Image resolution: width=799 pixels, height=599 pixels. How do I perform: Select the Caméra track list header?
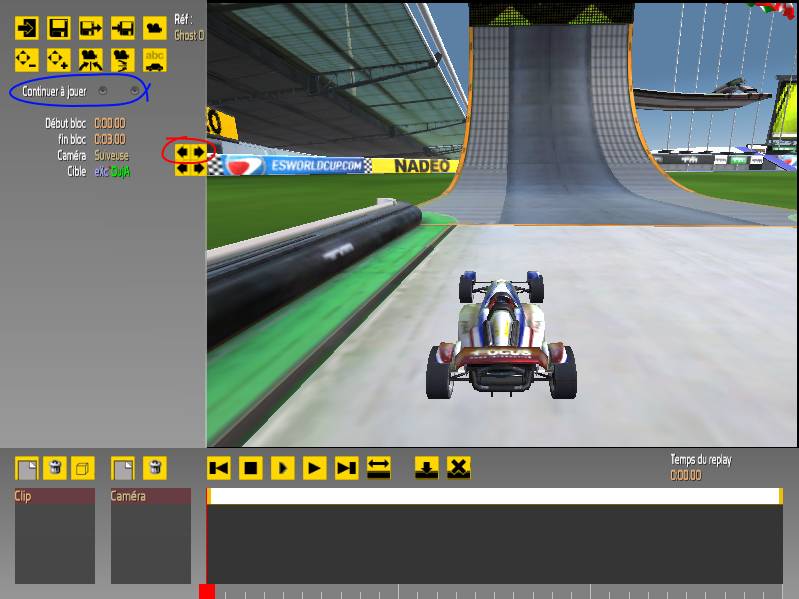tap(151, 496)
